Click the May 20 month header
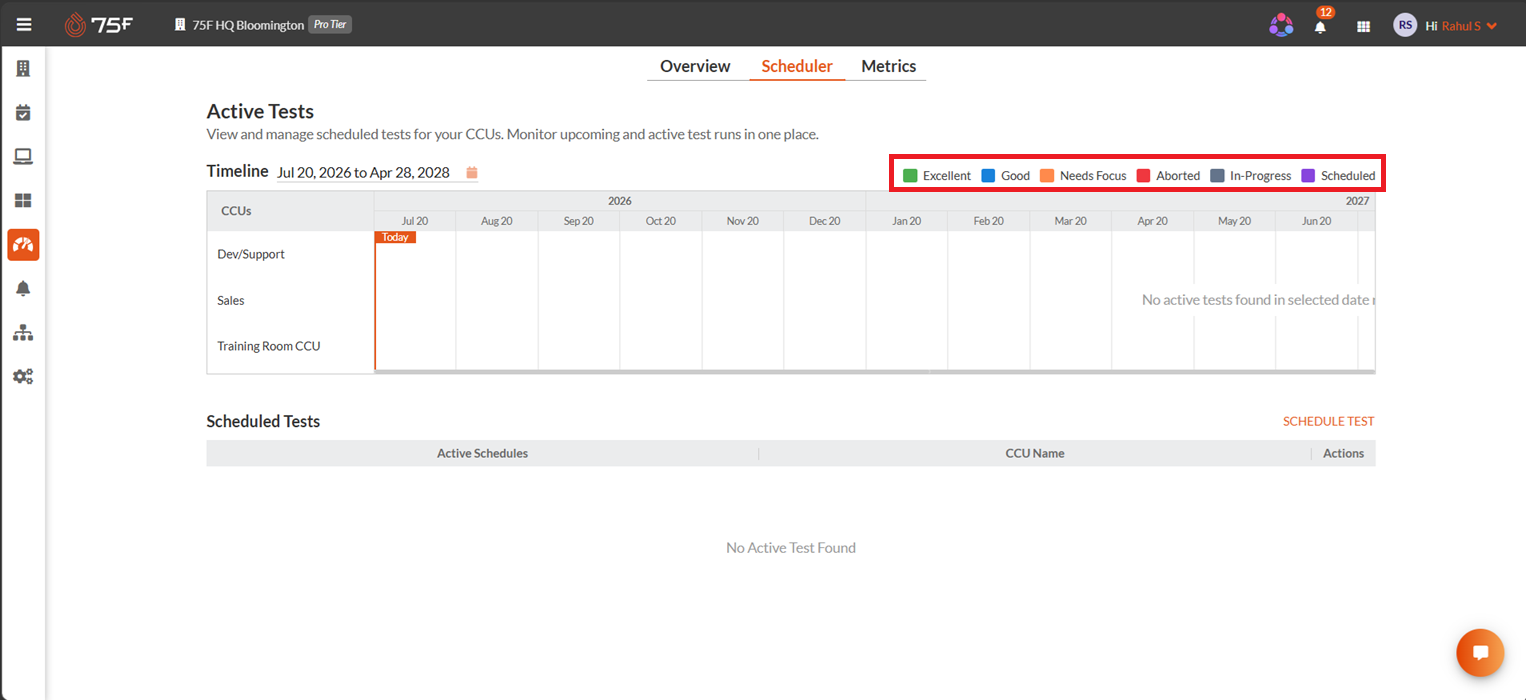Viewport: 1526px width, 700px height. coord(1235,221)
